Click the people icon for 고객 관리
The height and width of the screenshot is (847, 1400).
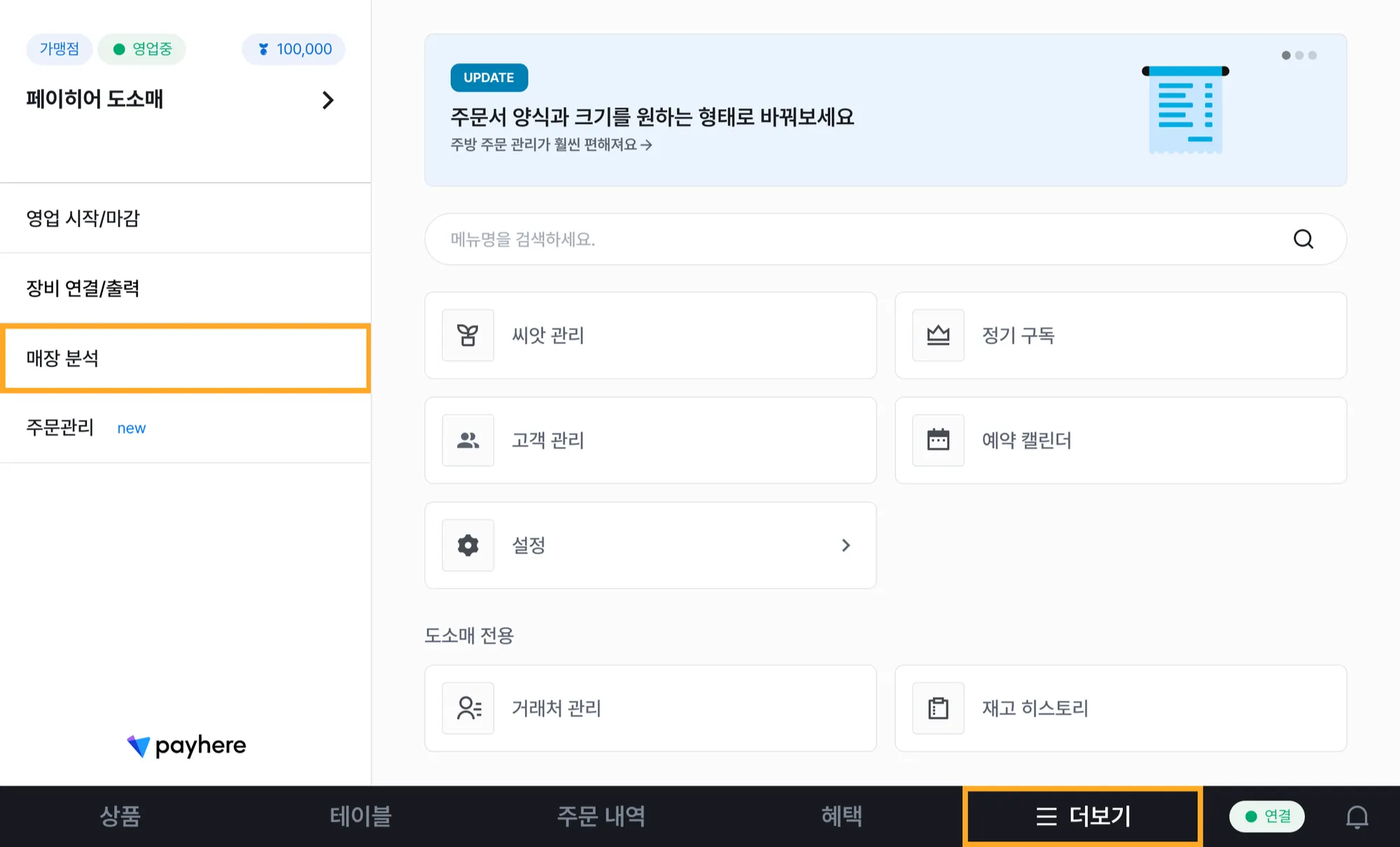point(468,440)
